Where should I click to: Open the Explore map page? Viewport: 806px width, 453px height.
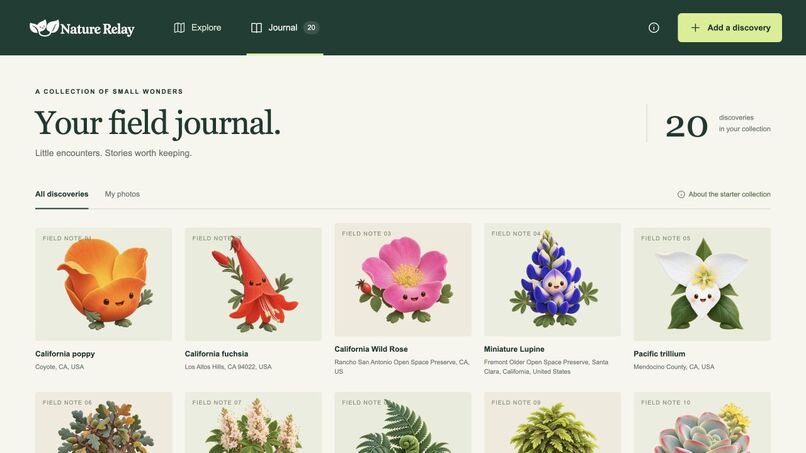[197, 28]
